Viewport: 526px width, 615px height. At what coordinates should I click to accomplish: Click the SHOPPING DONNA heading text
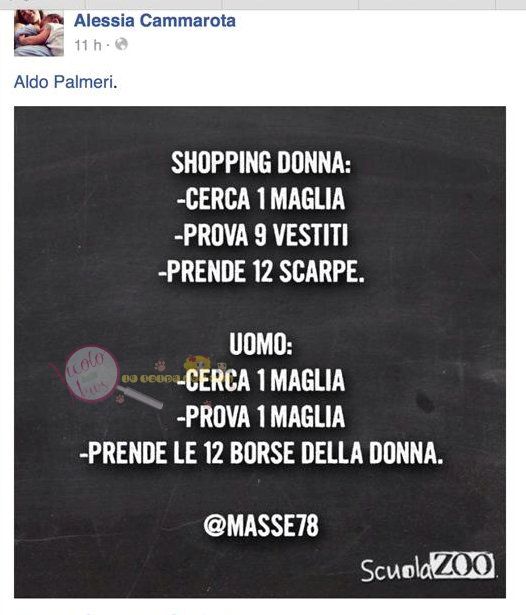tap(261, 162)
